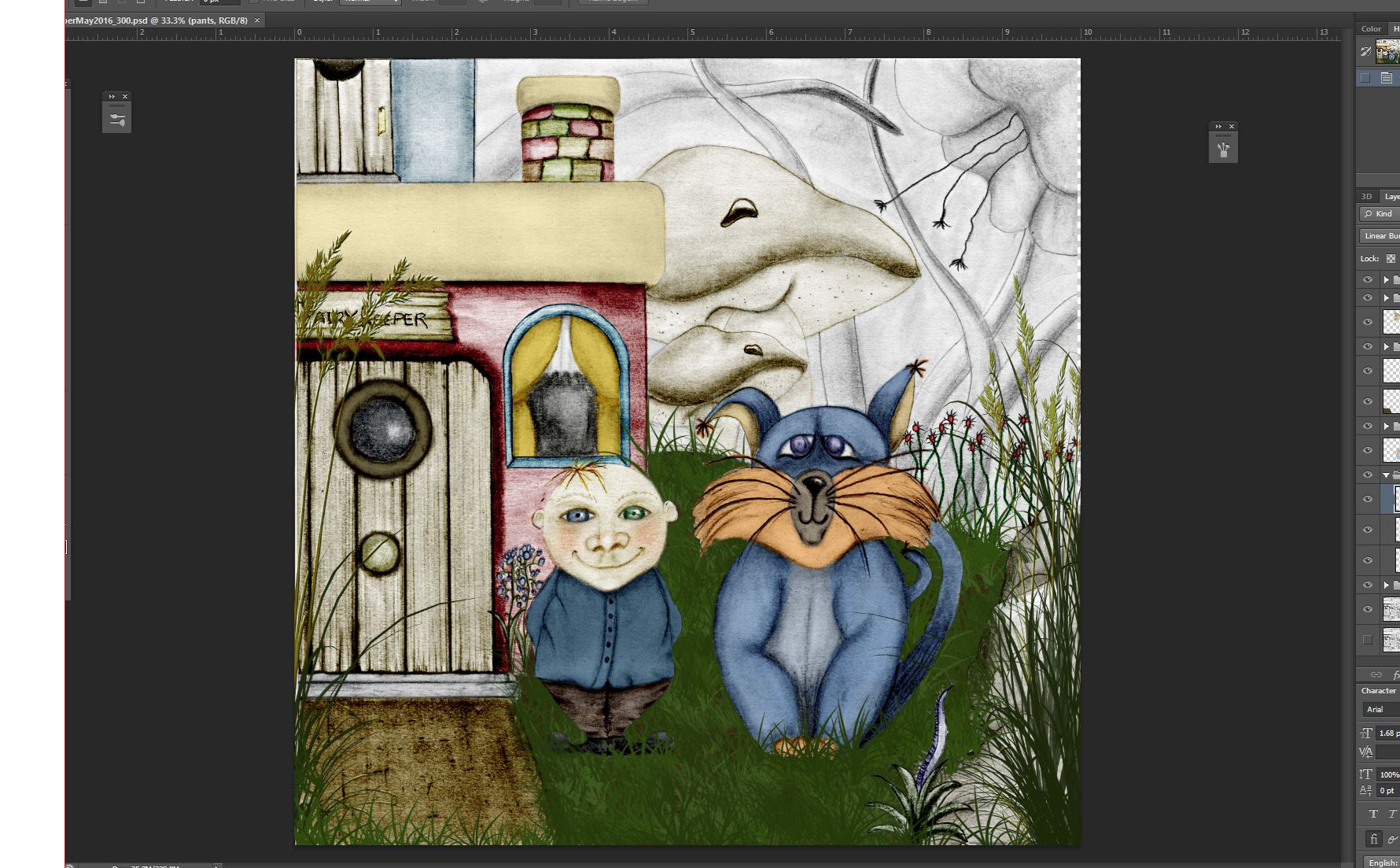Expand the topmost layer group arrow
Screen dimensions: 1400x868
coord(1386,279)
